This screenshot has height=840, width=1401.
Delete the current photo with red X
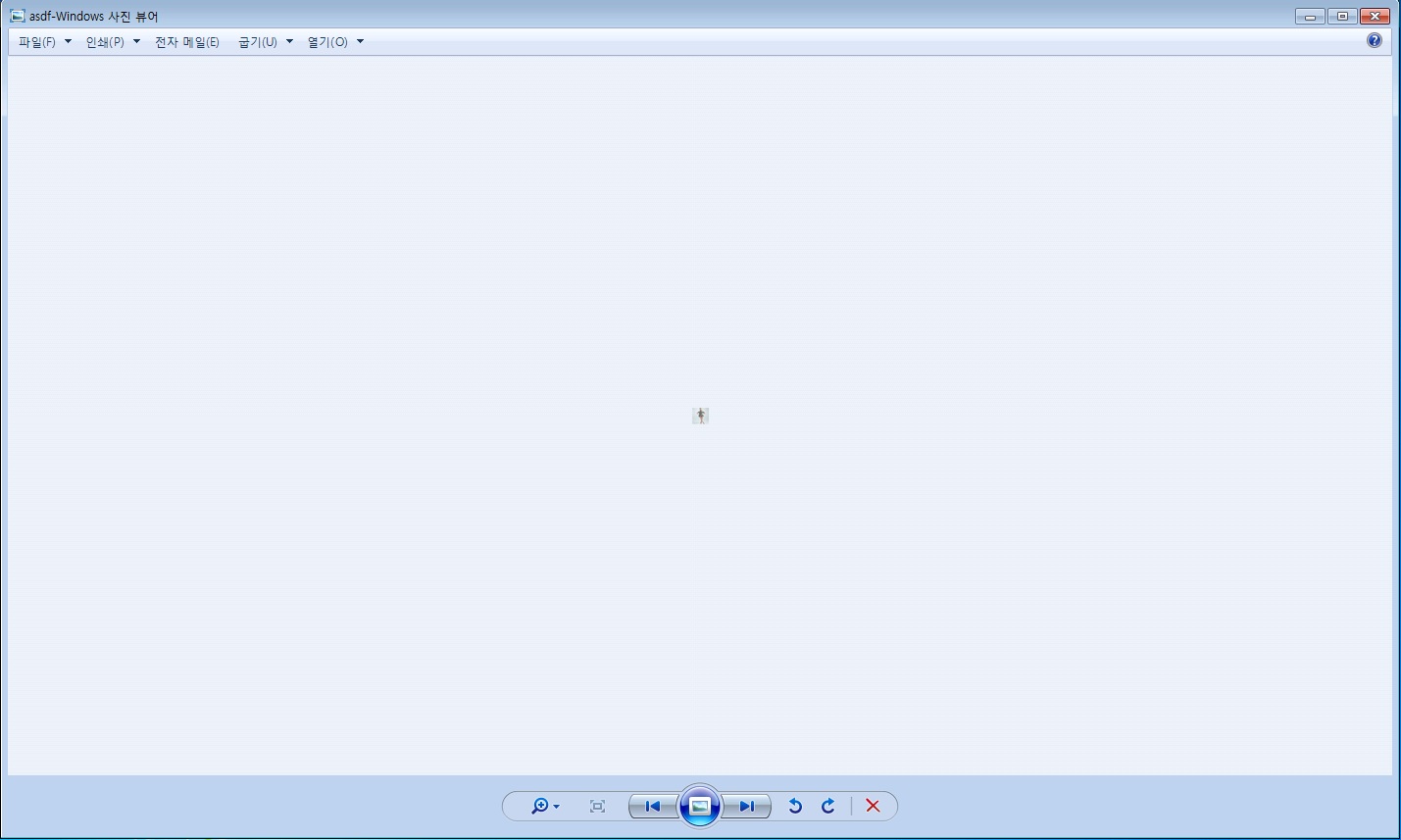point(873,806)
